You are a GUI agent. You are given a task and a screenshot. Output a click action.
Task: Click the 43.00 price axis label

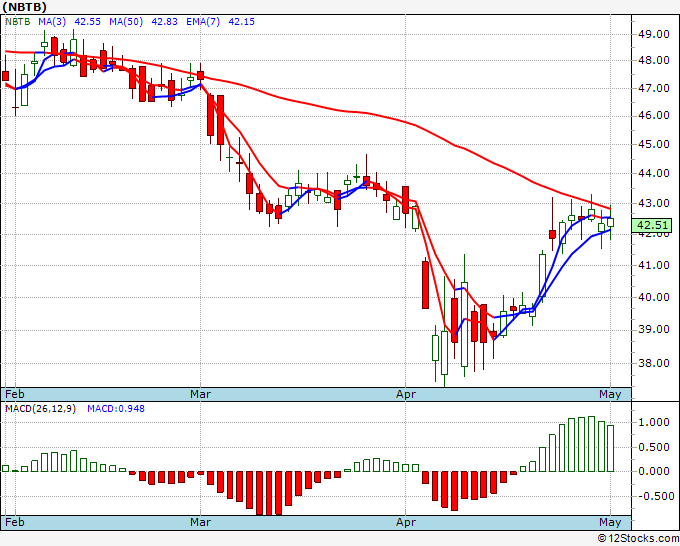[654, 203]
